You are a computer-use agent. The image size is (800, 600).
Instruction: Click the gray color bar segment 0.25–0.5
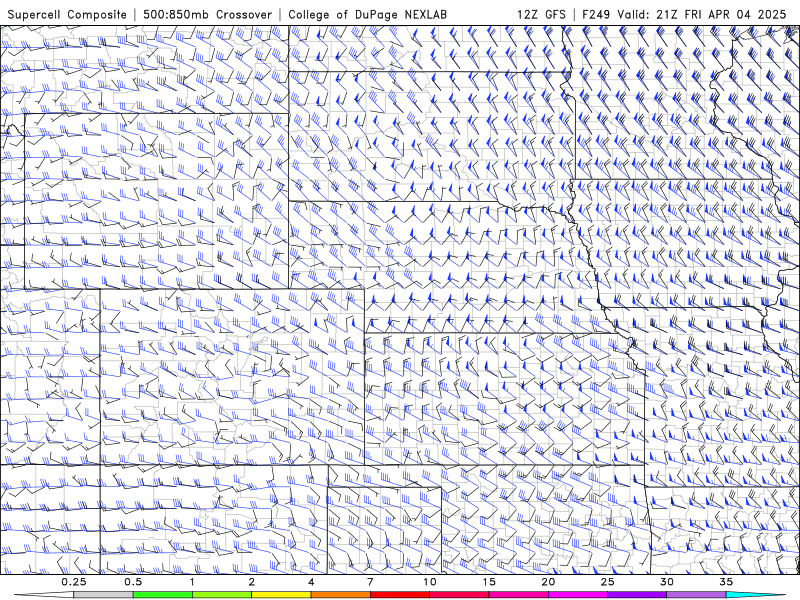(x=103, y=595)
